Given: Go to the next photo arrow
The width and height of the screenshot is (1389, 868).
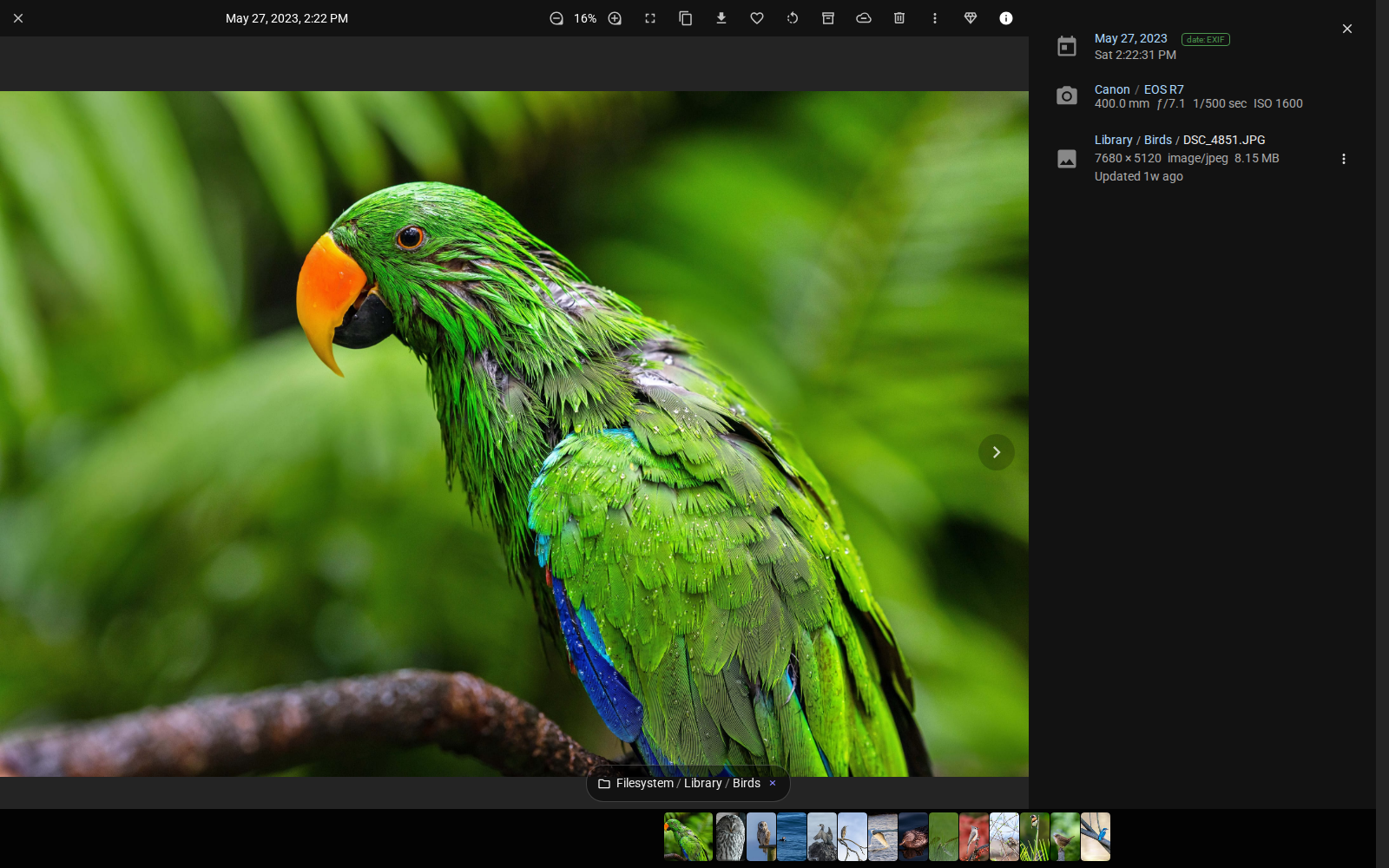Looking at the screenshot, I should (997, 452).
